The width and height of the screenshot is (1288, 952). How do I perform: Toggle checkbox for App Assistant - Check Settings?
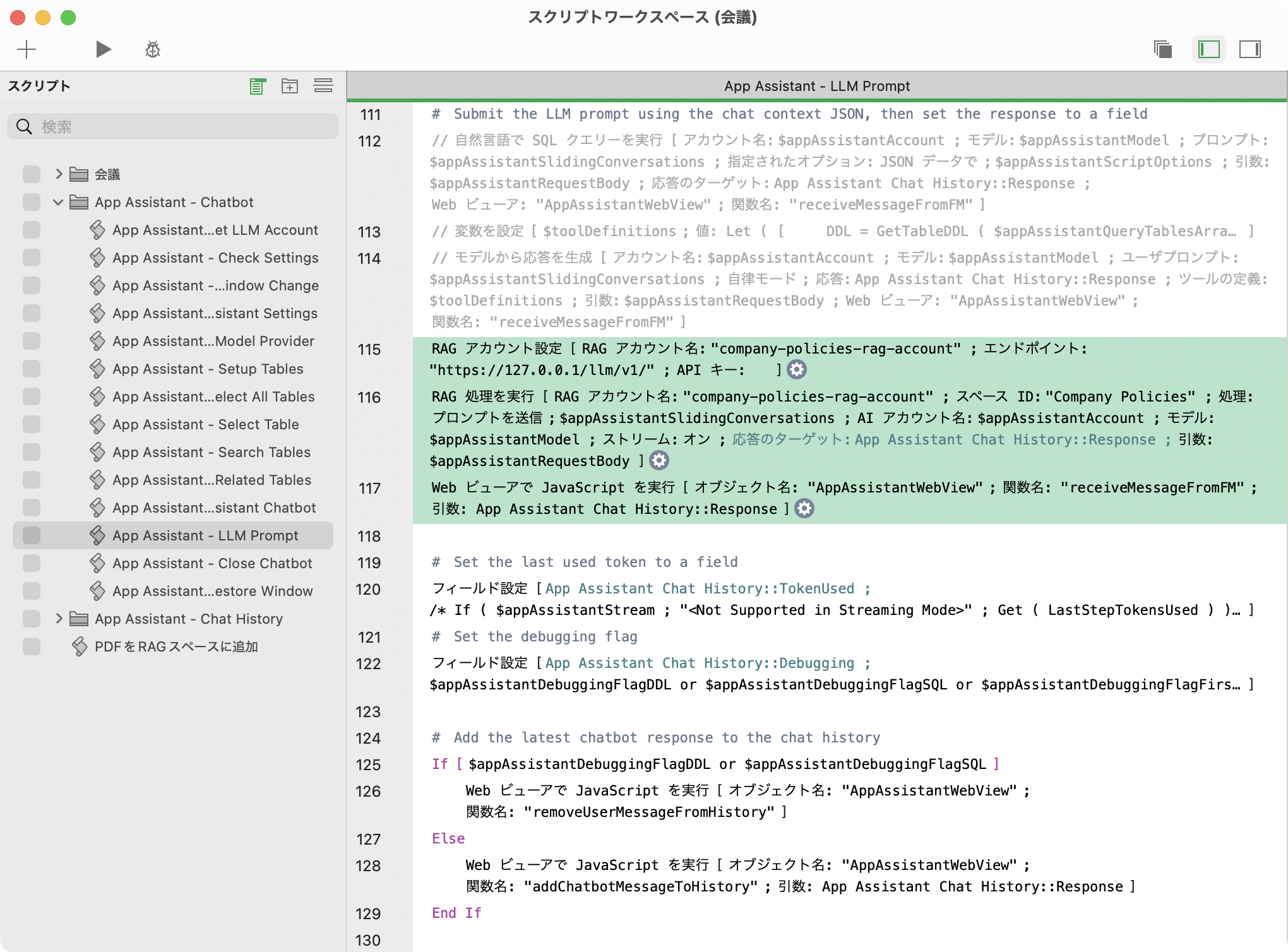pos(32,258)
